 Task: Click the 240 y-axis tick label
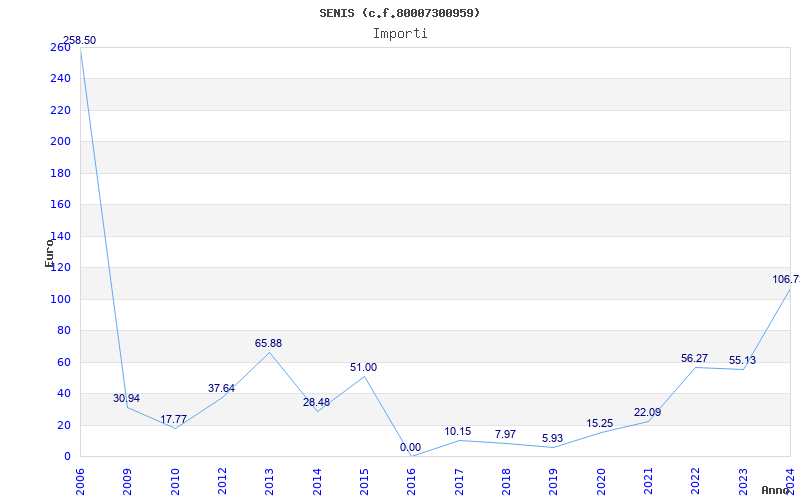(60, 79)
